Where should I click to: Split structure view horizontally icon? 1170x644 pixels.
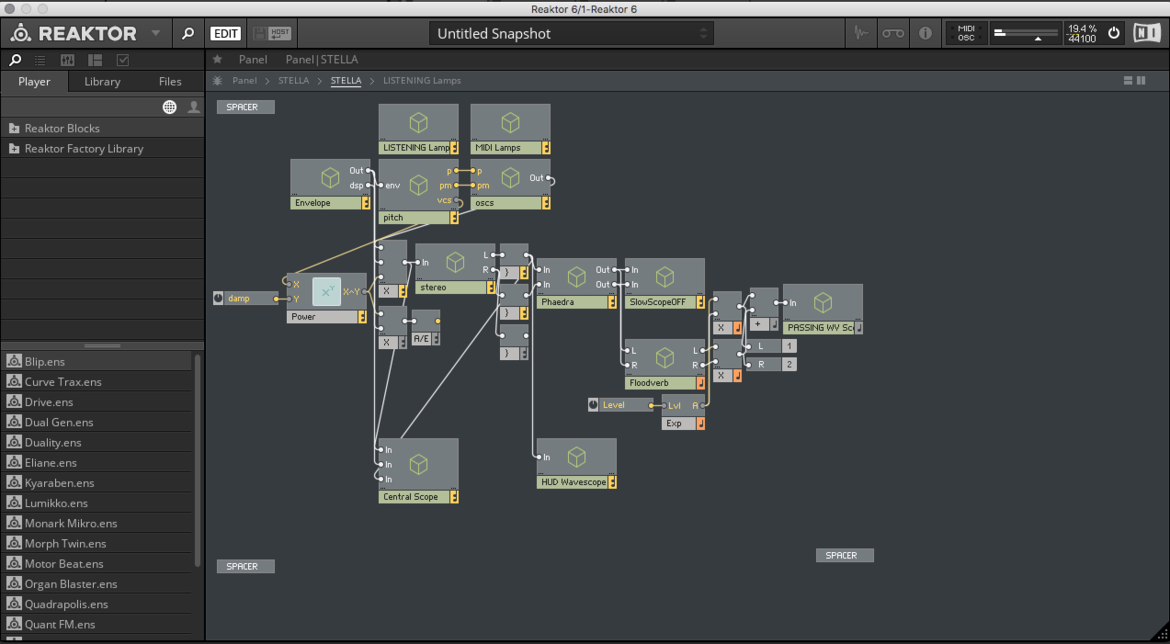pos(1128,81)
